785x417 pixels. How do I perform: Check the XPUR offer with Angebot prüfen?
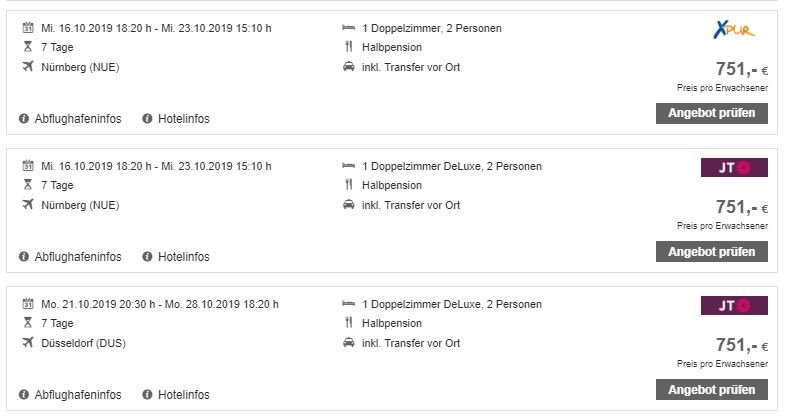click(x=711, y=113)
